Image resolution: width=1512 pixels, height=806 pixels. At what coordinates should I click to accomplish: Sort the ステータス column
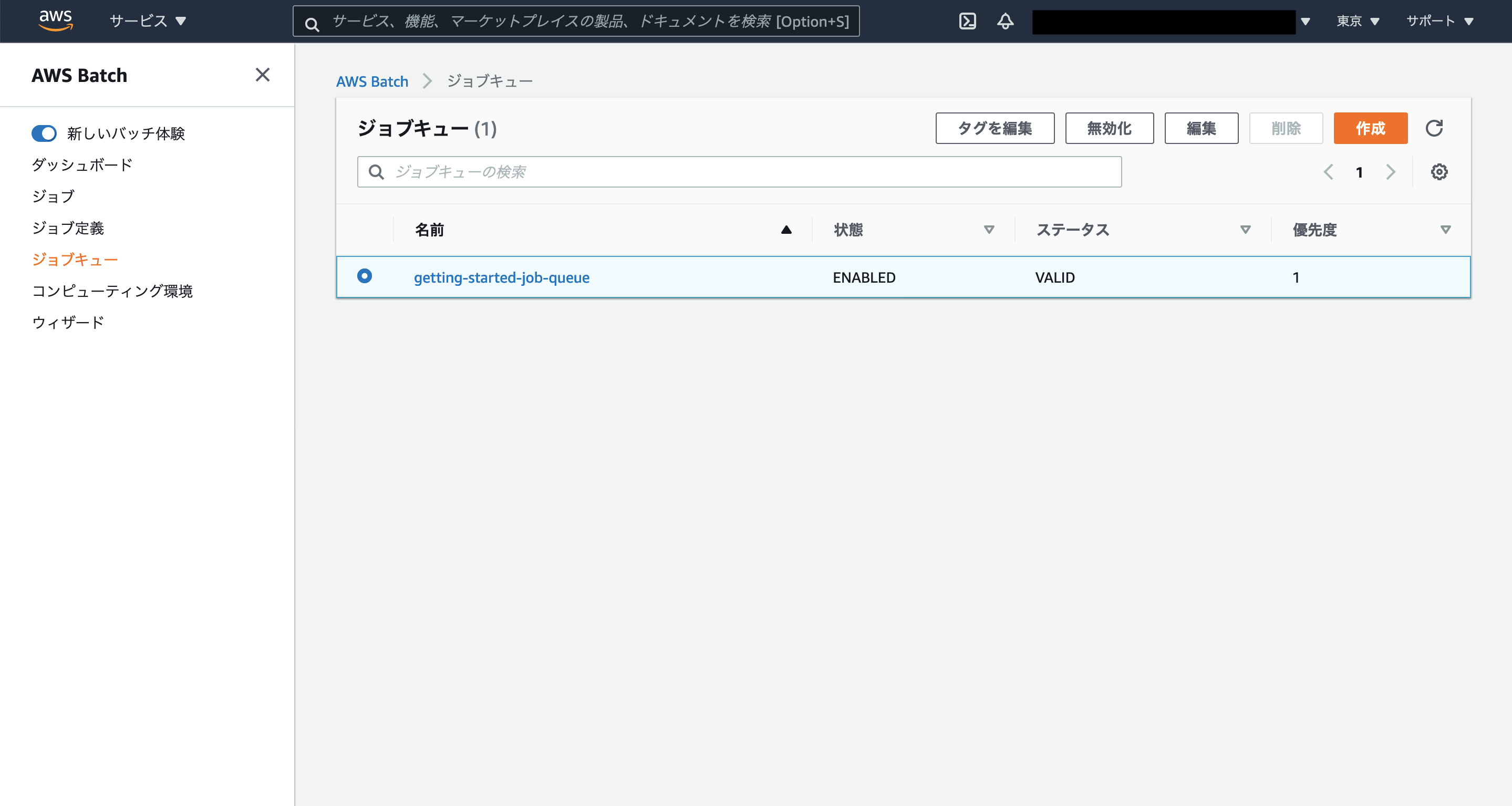pyautogui.click(x=1245, y=230)
